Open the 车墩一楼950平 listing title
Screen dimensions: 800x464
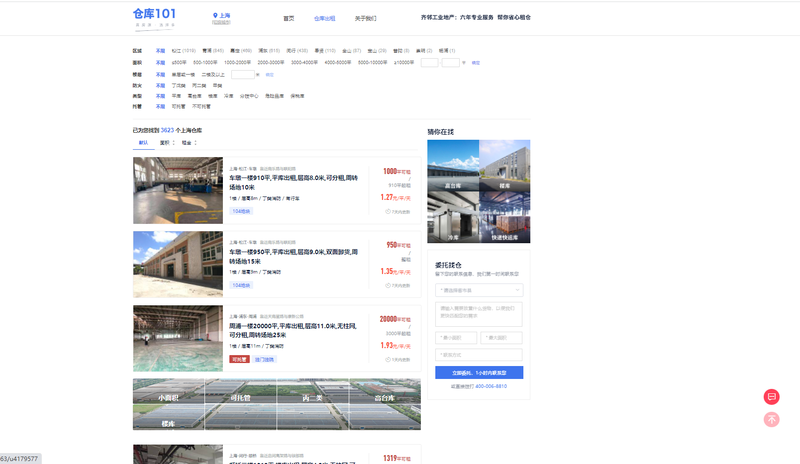click(293, 256)
